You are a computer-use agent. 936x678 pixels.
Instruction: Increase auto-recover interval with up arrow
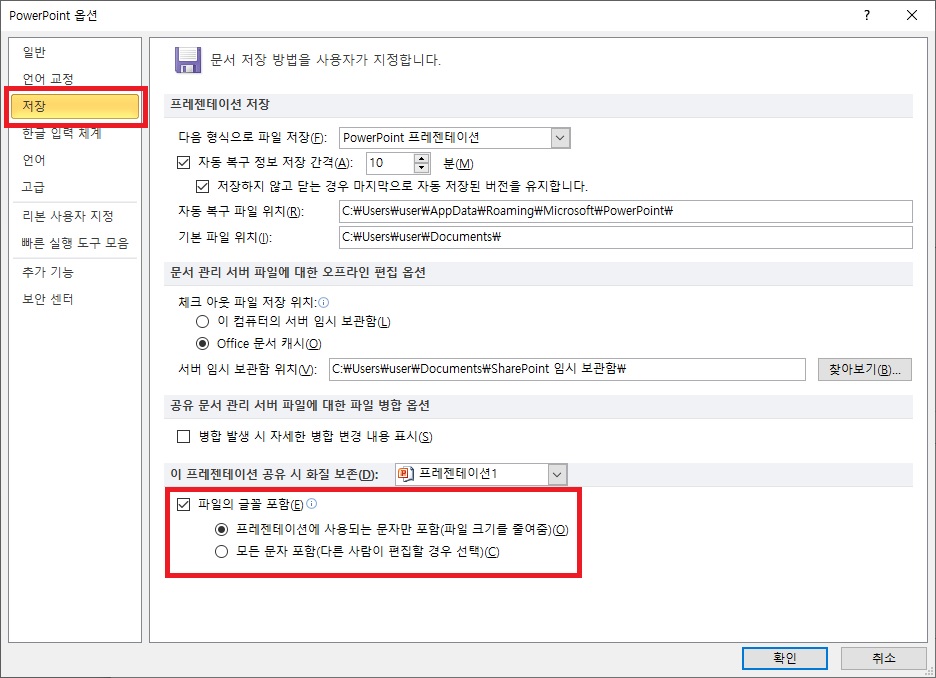tap(421, 158)
